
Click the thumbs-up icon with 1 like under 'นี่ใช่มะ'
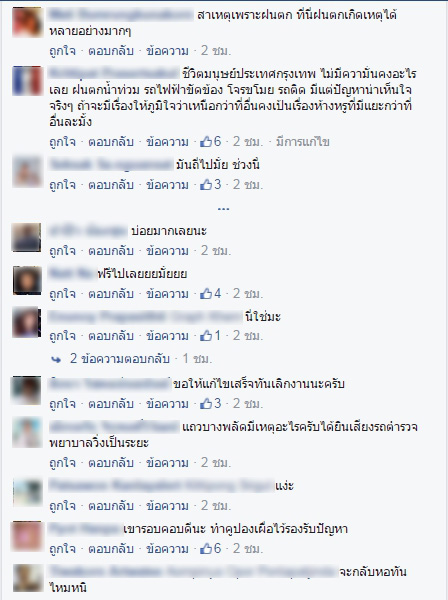point(206,336)
